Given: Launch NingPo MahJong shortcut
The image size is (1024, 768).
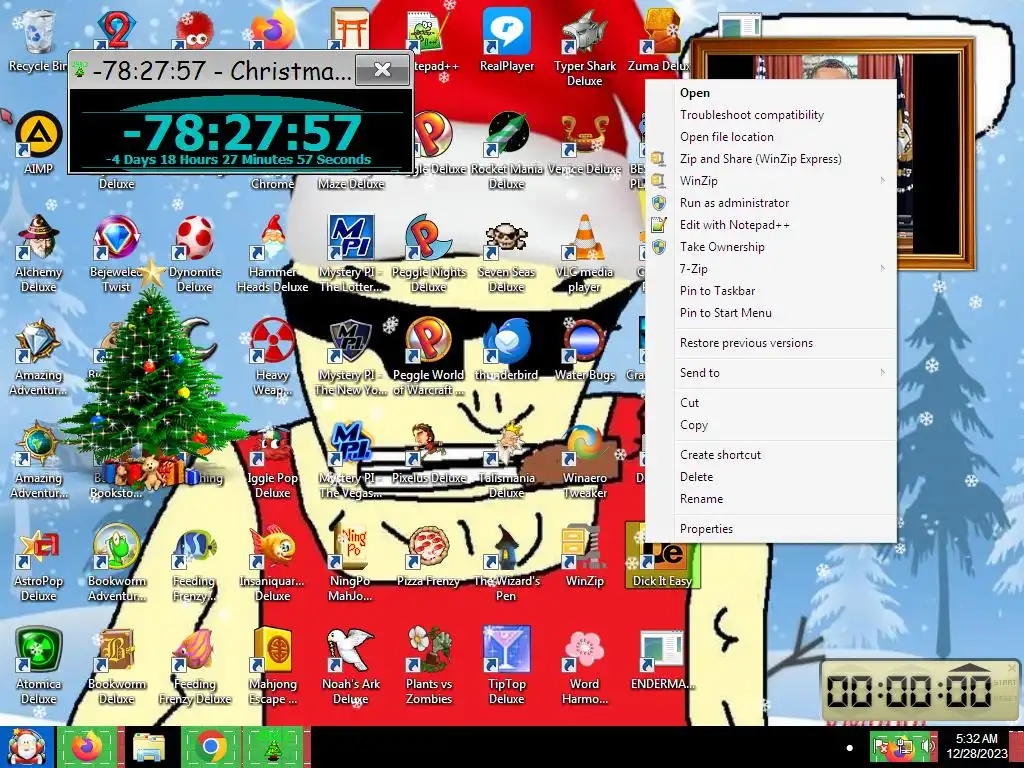Looking at the screenshot, I should (350, 563).
